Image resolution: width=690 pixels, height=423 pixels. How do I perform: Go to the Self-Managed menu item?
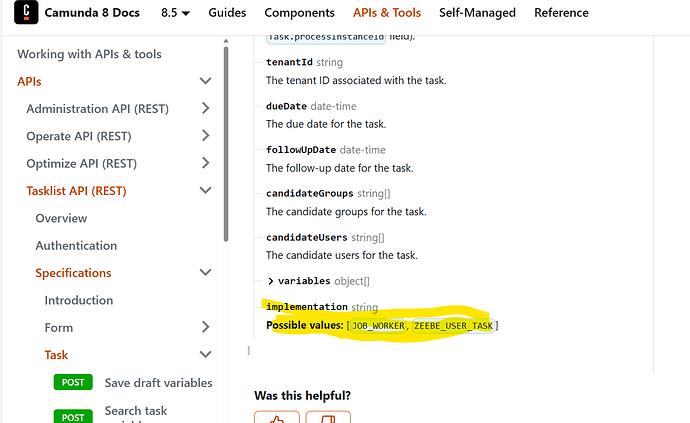(477, 13)
